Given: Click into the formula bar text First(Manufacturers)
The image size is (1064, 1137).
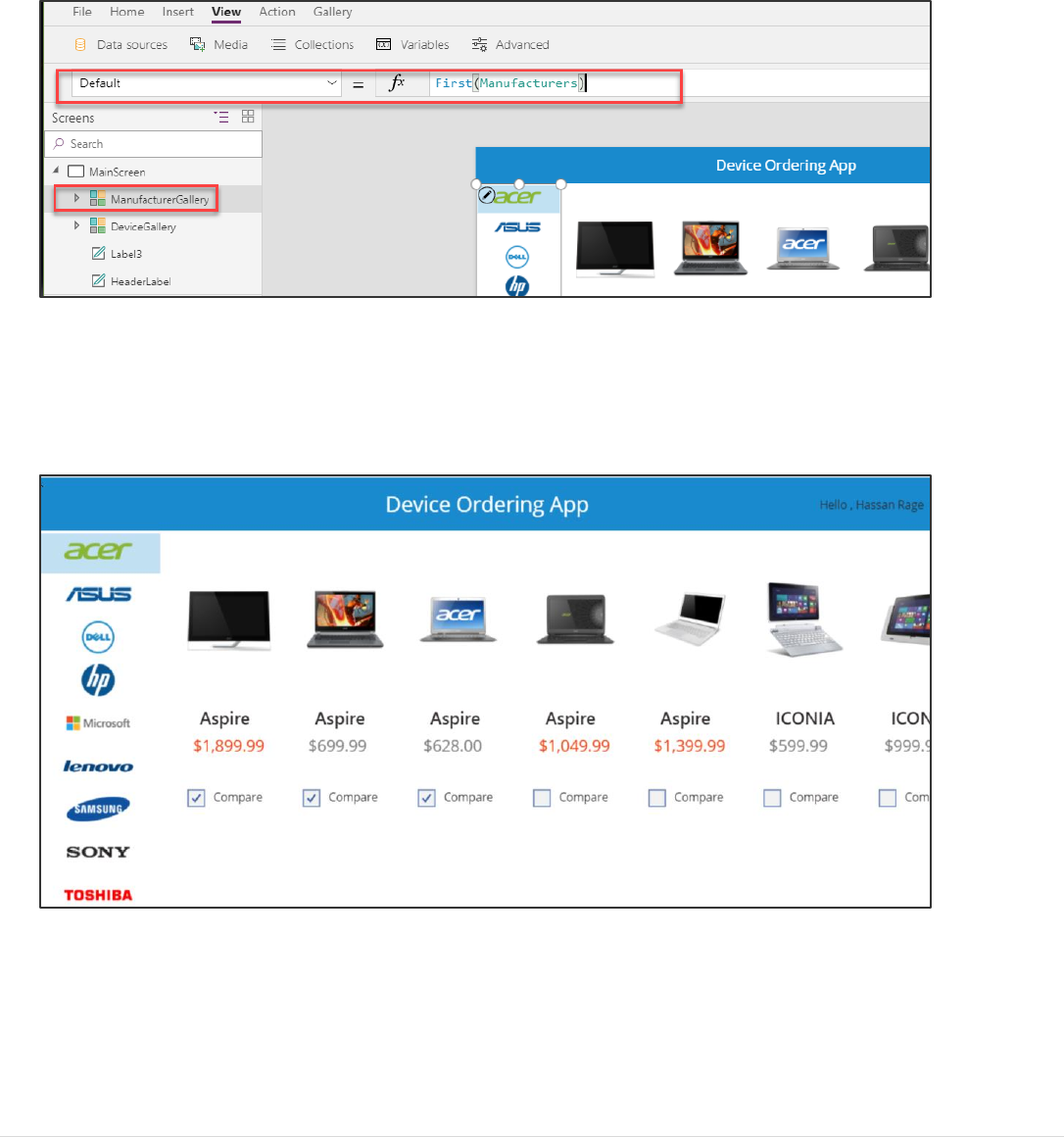Looking at the screenshot, I should tap(510, 83).
